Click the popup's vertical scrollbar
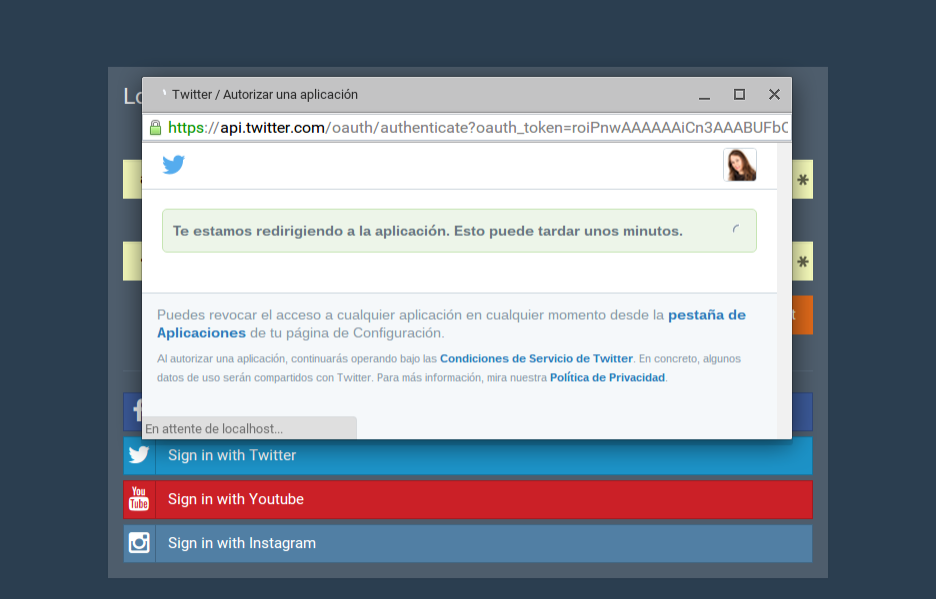The image size is (936, 599). pyautogui.click(x=784, y=291)
